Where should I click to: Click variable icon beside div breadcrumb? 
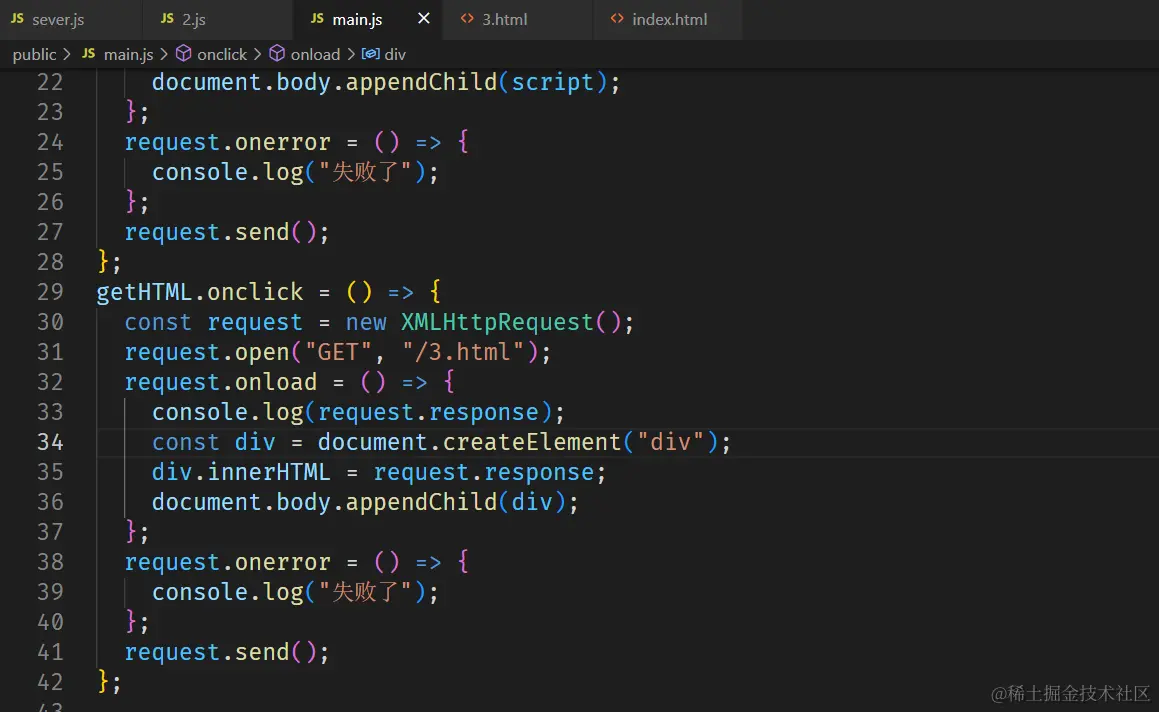coord(370,54)
